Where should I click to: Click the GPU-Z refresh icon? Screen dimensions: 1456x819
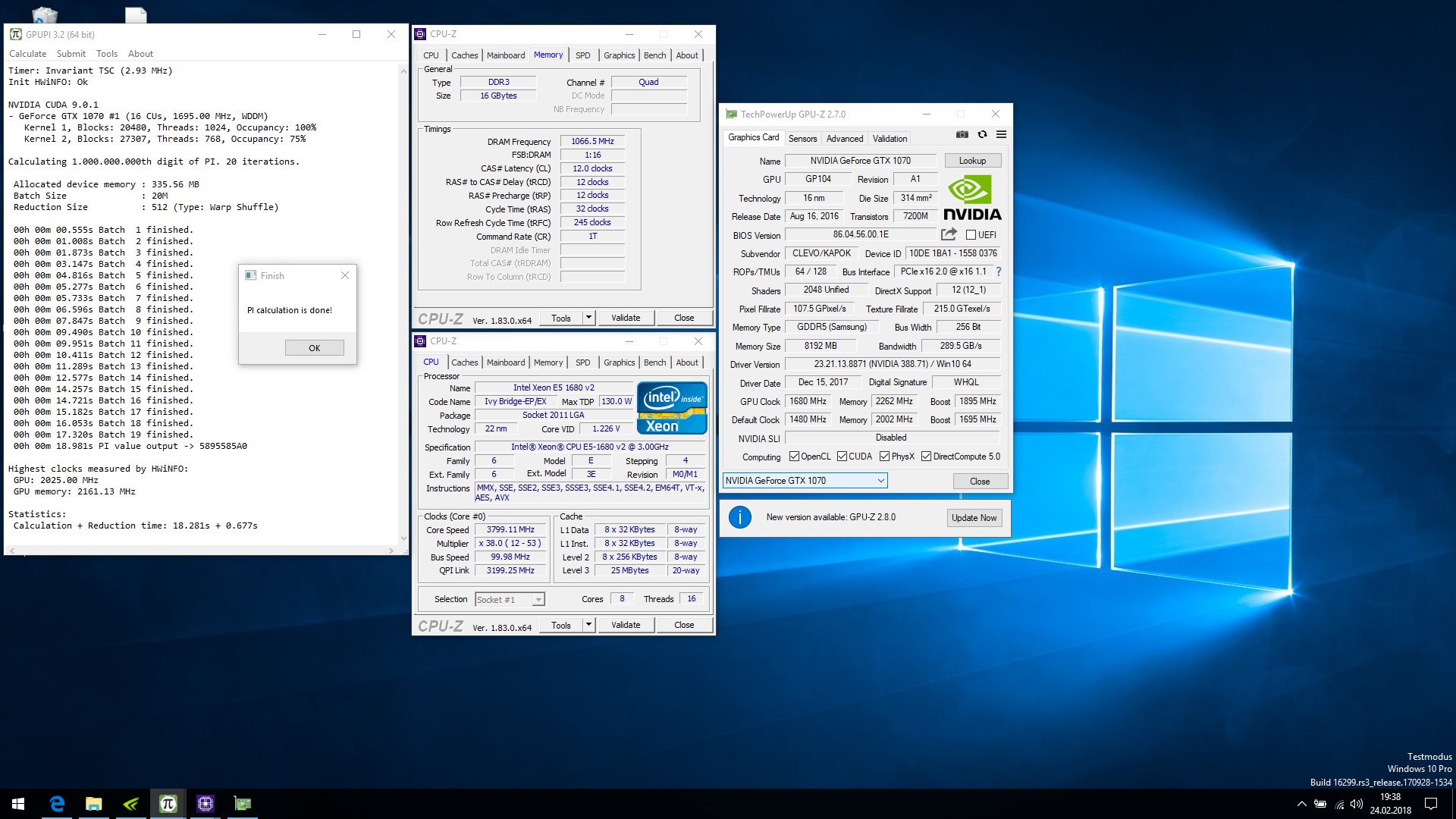pos(982,134)
